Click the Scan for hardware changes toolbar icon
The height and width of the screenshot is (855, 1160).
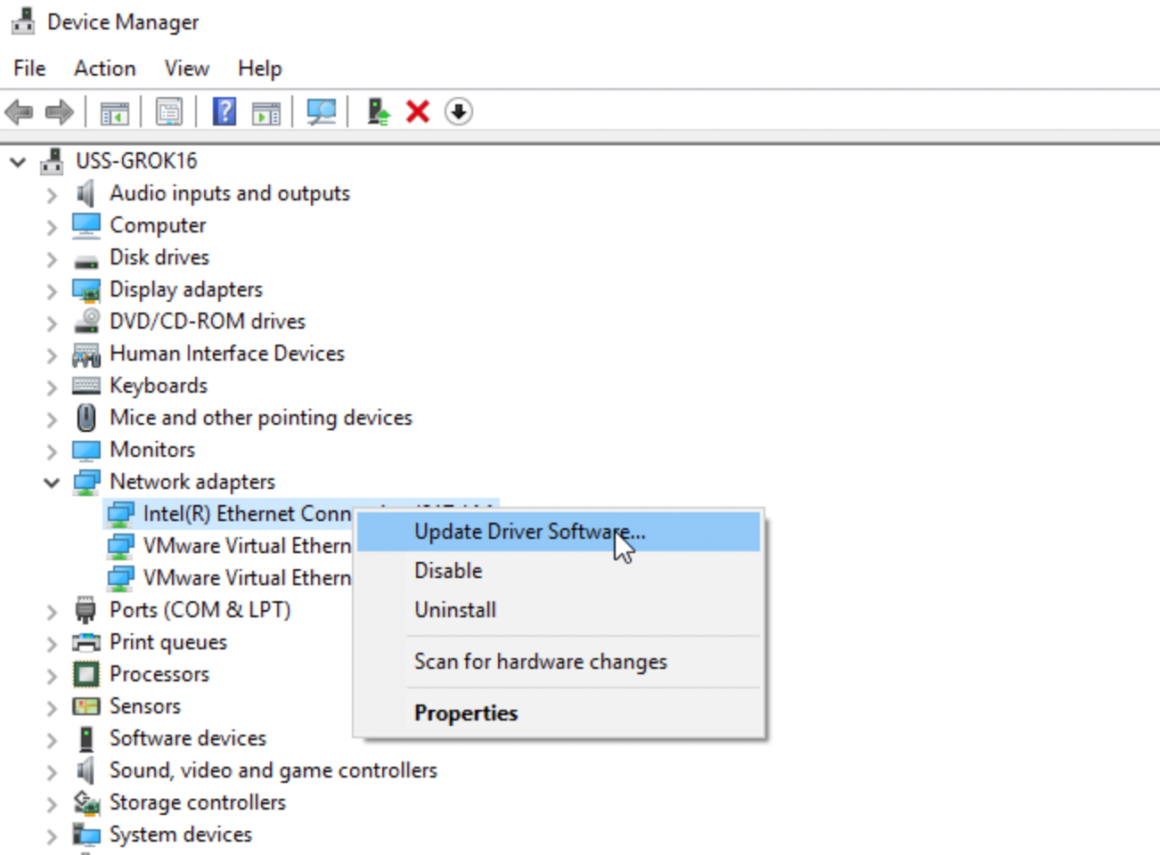321,111
